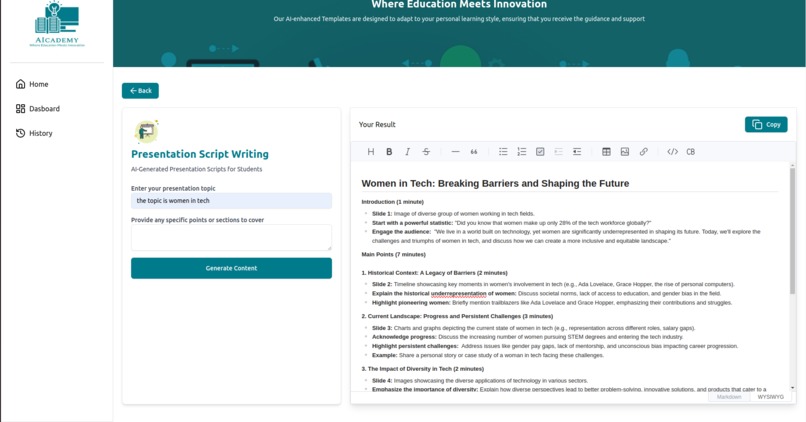
Task: Create an ordered numbered list
Action: pyautogui.click(x=522, y=152)
